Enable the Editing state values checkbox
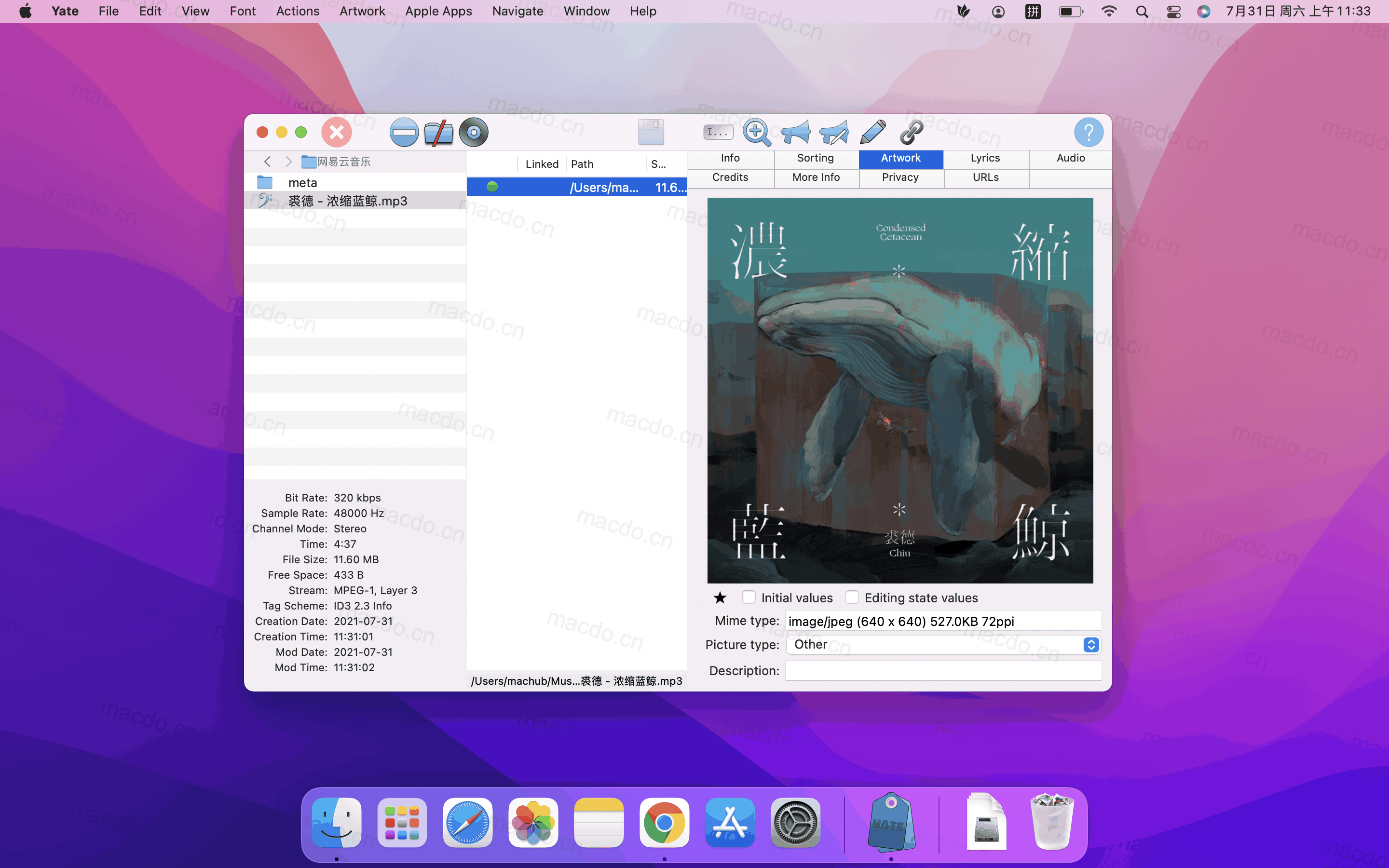Viewport: 1389px width, 868px height. pyautogui.click(x=852, y=597)
